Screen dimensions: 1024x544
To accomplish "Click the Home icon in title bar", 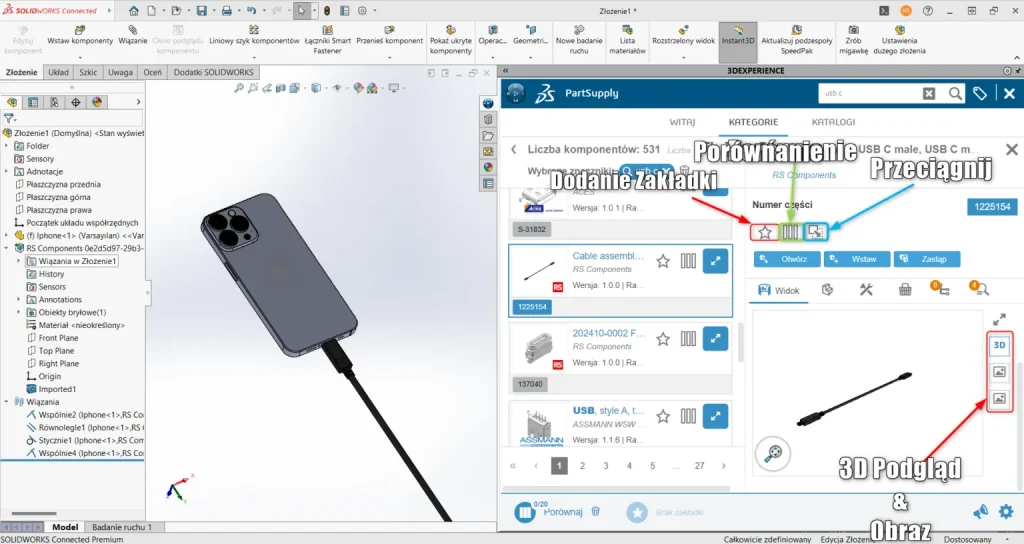I will coord(133,10).
